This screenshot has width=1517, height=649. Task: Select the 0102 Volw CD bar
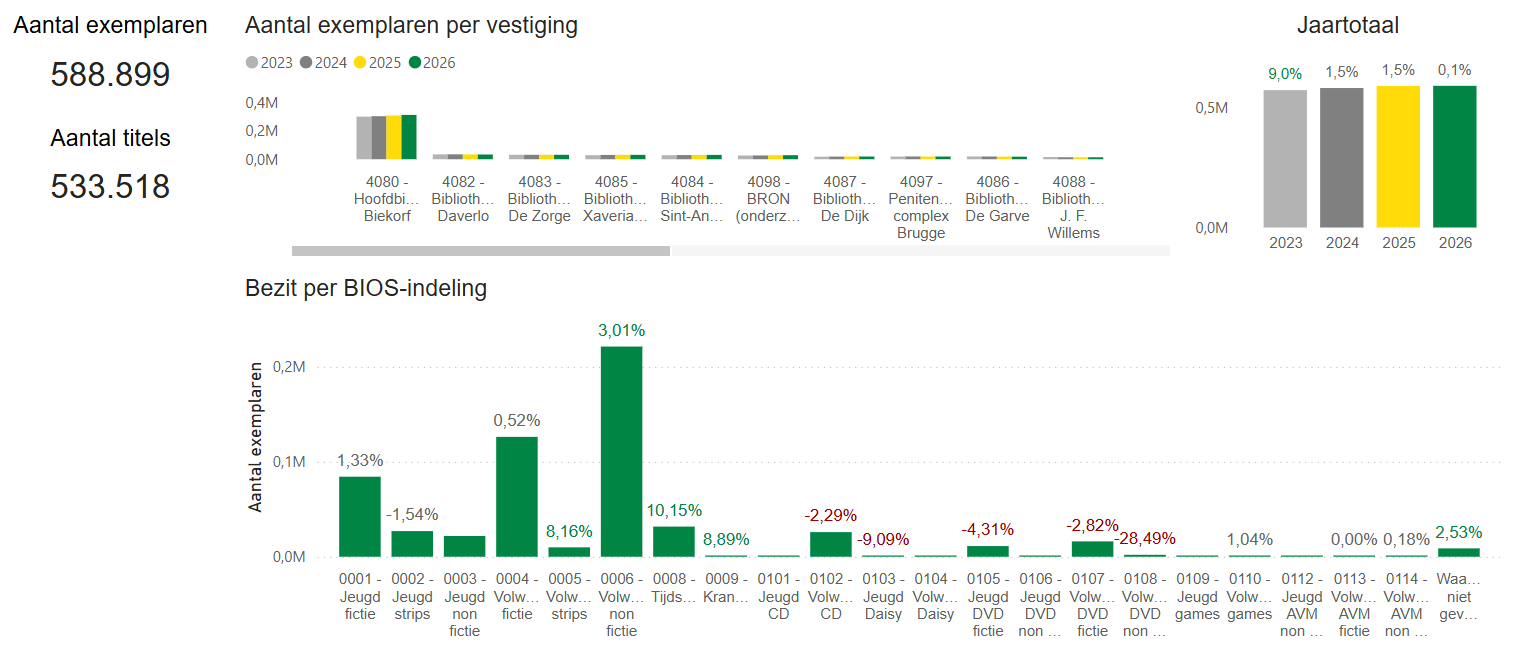click(830, 544)
